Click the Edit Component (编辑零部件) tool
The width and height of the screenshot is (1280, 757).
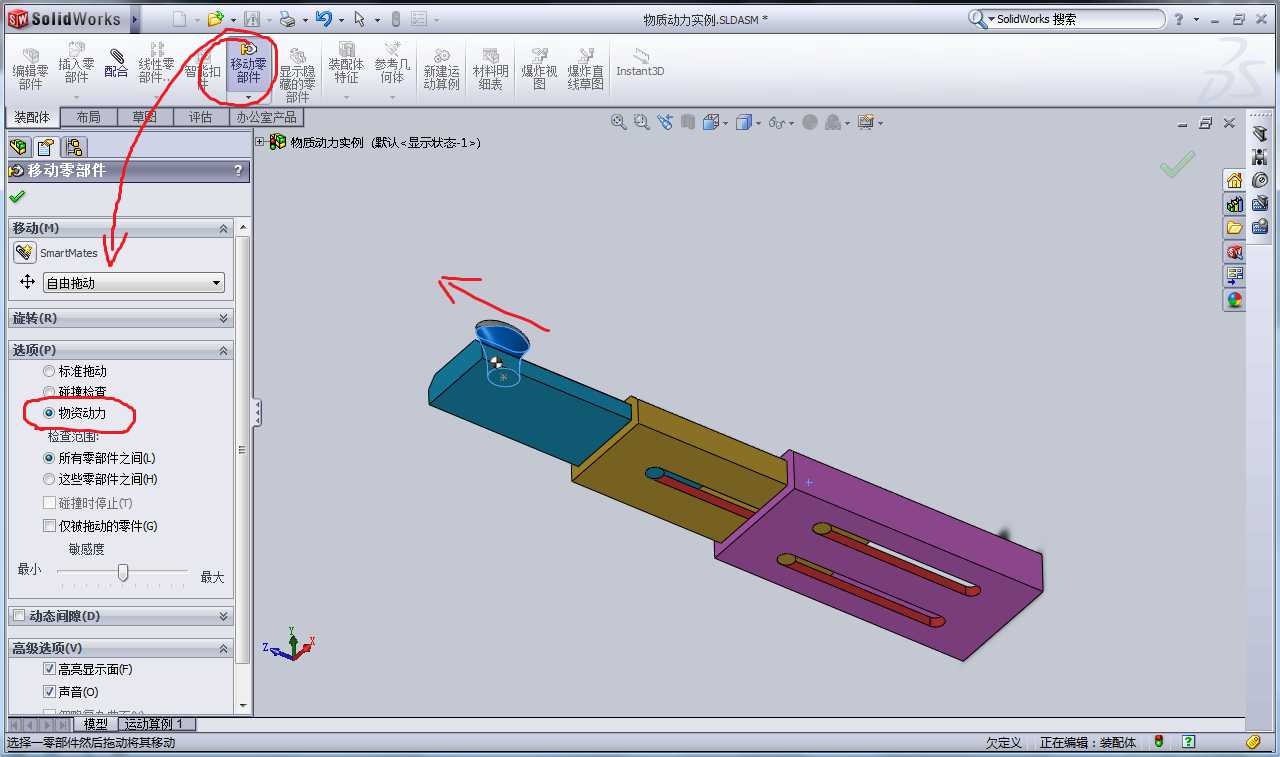[x=30, y=66]
